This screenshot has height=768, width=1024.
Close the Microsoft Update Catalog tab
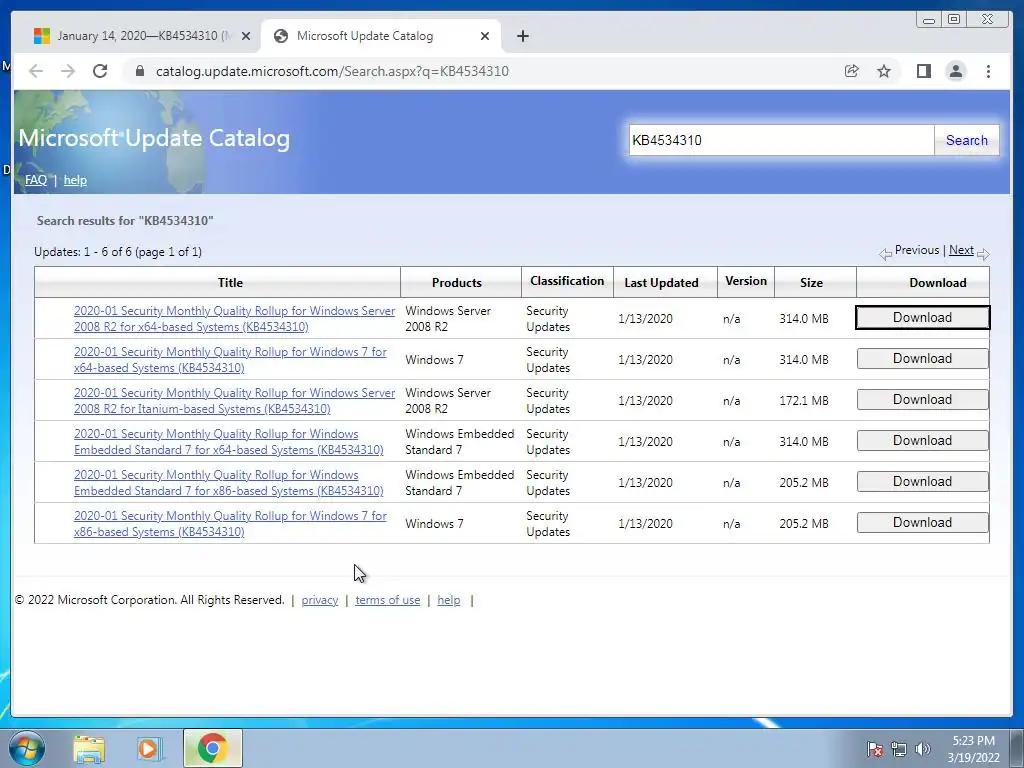(485, 36)
